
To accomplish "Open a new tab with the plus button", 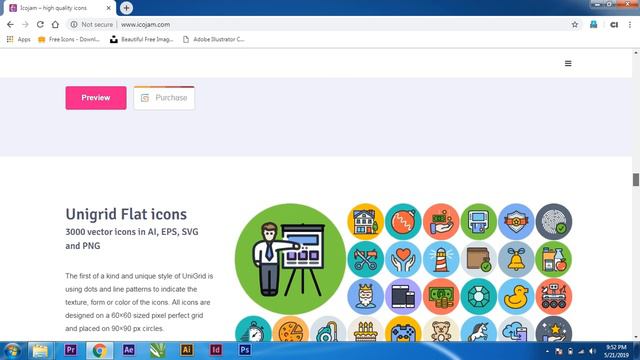I will pyautogui.click(x=126, y=8).
